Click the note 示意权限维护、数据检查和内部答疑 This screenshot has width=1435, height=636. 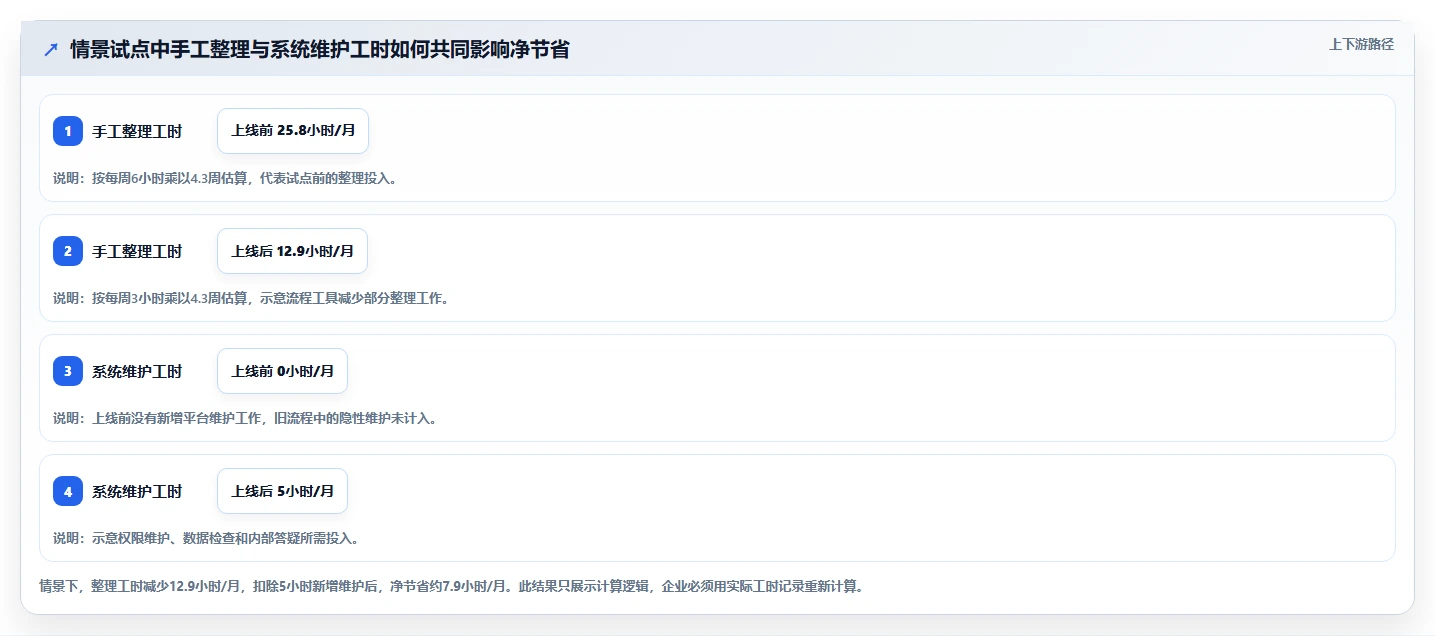pos(206,538)
